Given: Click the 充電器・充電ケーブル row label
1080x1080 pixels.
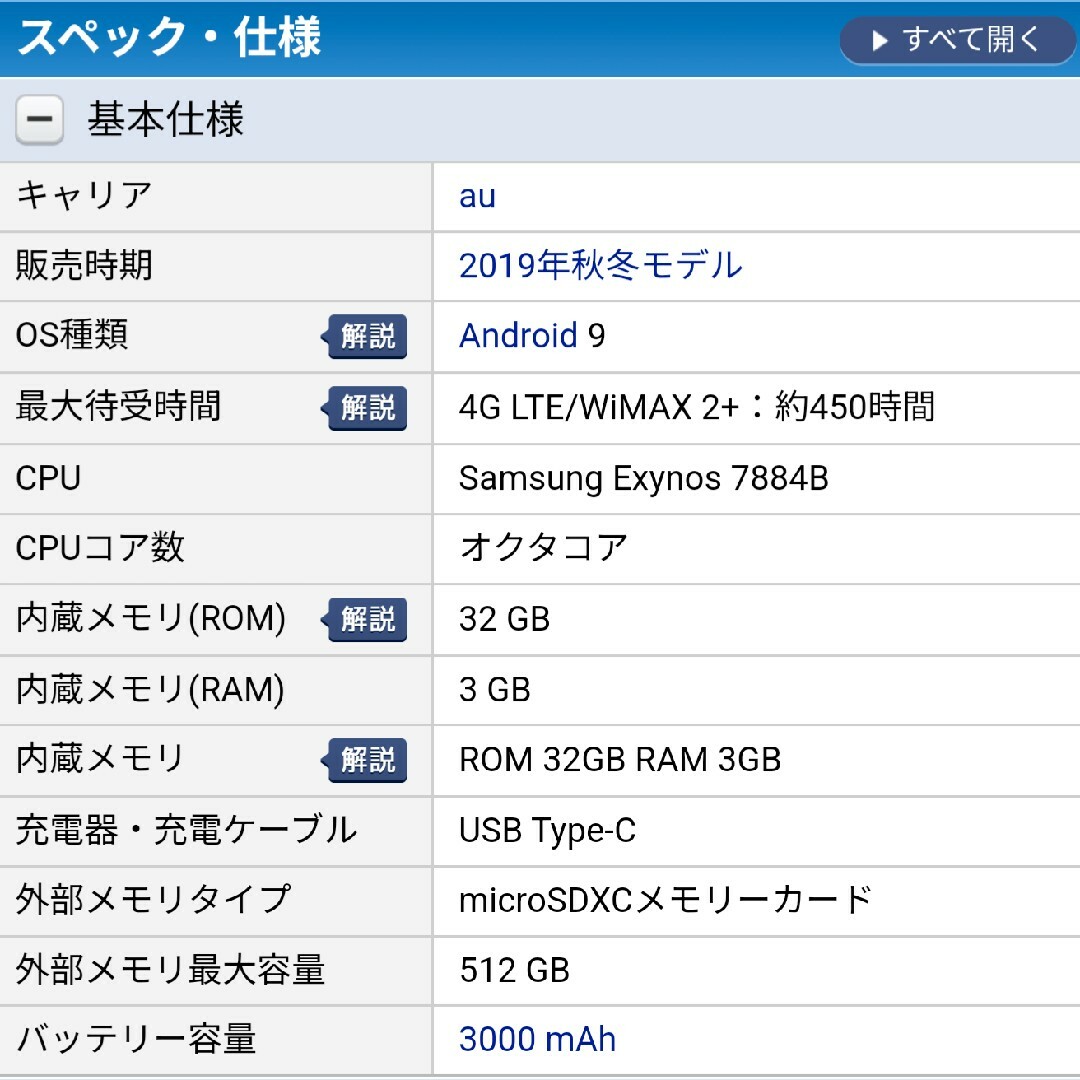Looking at the screenshot, I should 186,830.
